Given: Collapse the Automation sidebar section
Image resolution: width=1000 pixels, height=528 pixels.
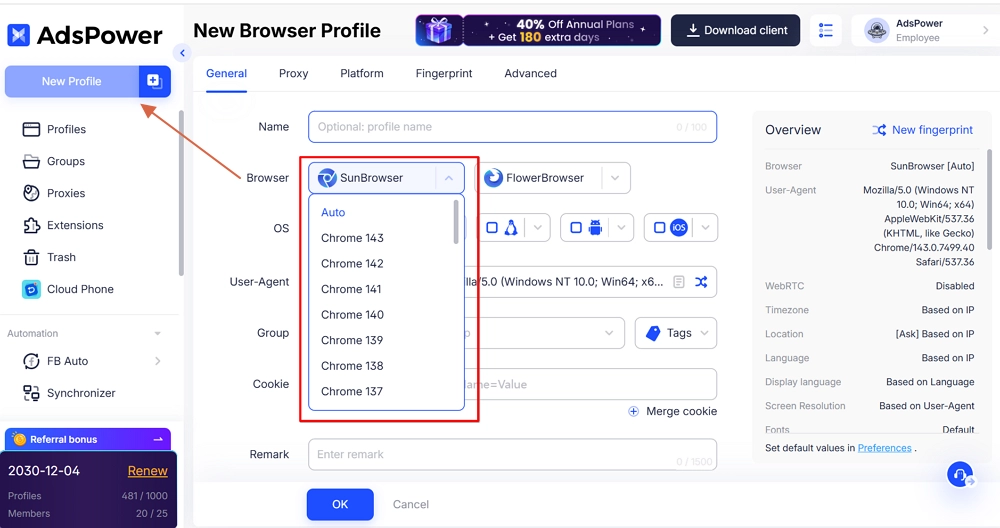Looking at the screenshot, I should coord(157,334).
